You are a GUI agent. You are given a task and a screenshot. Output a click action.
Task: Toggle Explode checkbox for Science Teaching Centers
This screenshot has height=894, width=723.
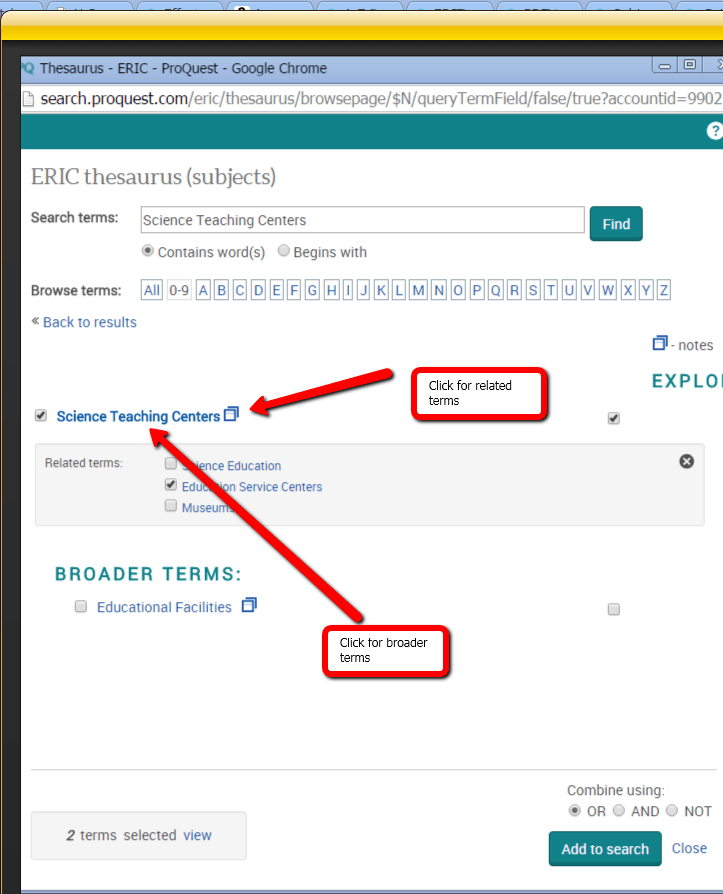[x=614, y=418]
